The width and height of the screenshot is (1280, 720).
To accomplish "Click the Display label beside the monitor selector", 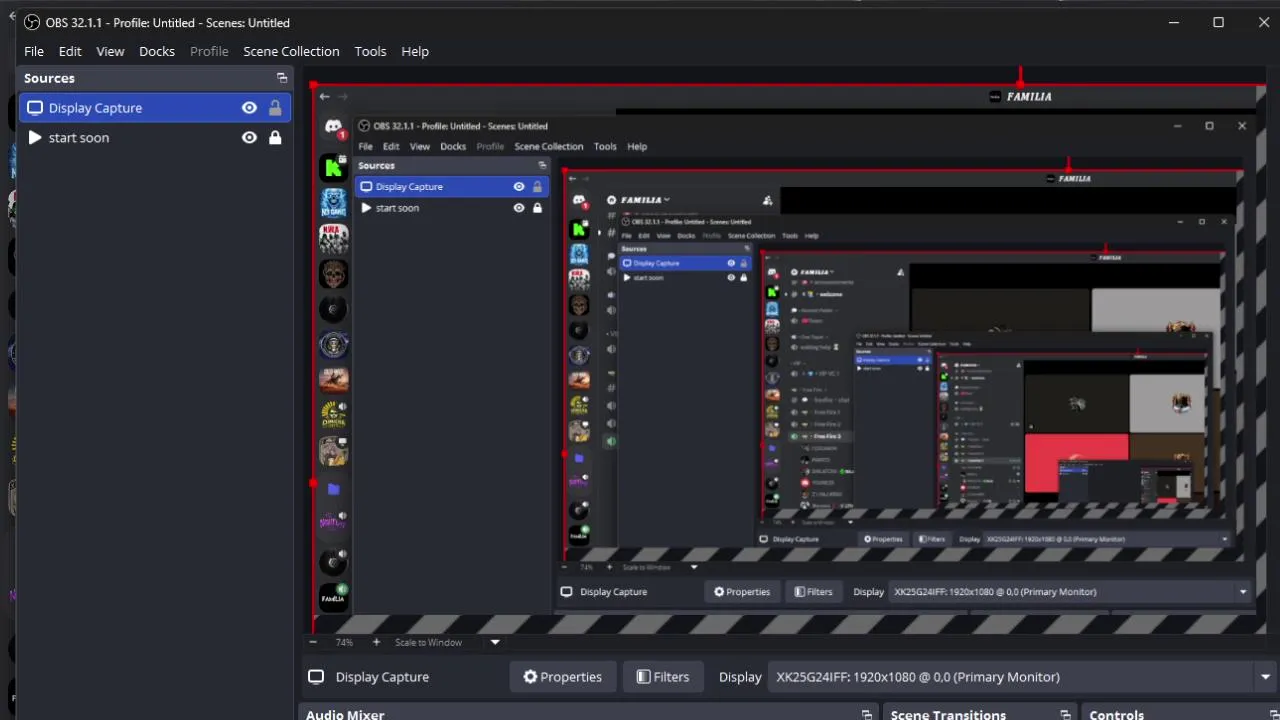I will (740, 677).
